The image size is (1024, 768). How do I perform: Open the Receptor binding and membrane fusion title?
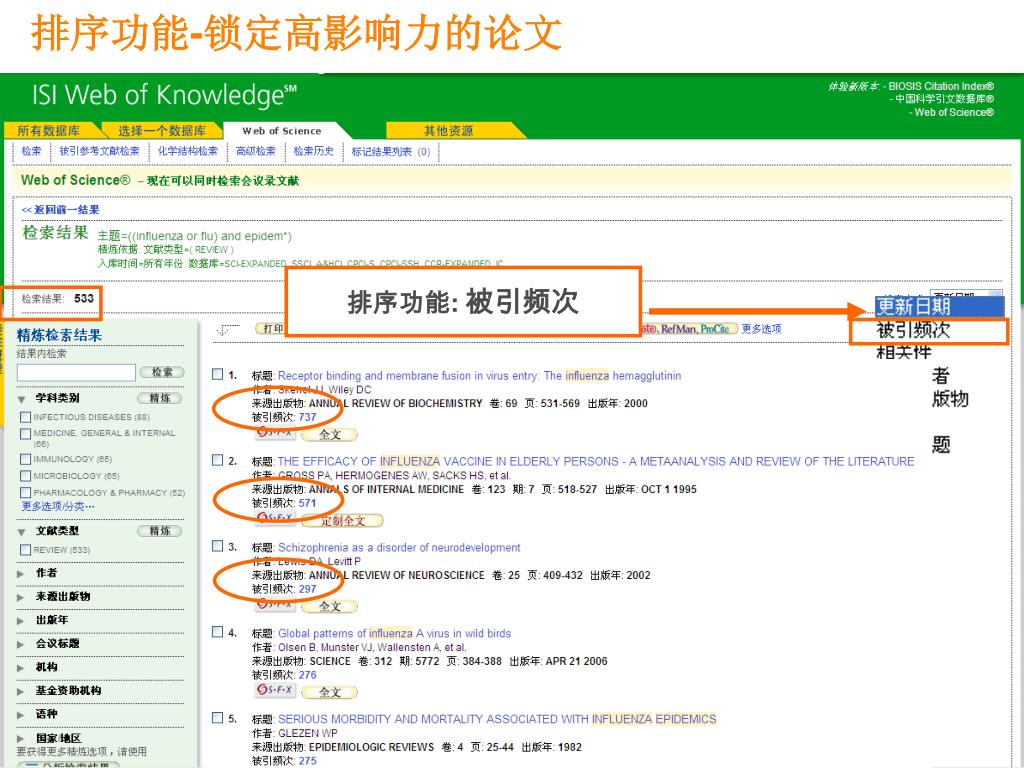click(479, 376)
